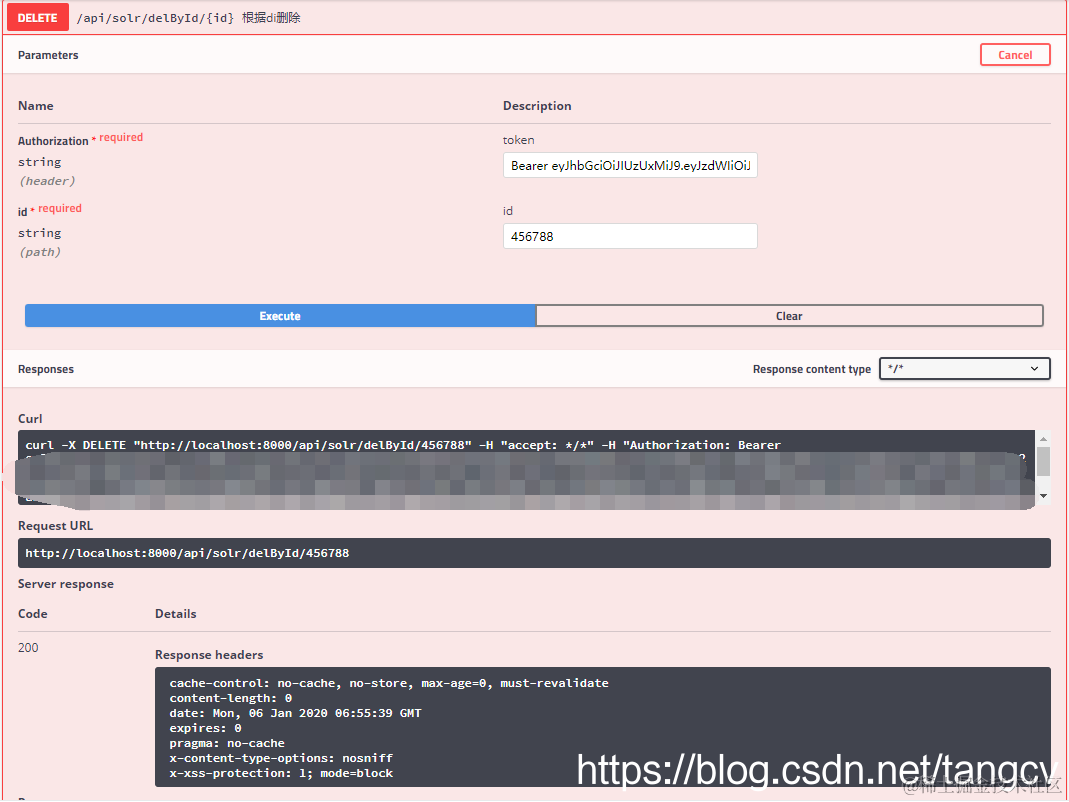The height and width of the screenshot is (802, 1069).
Task: Focus the Authorization token input field
Action: coord(630,166)
